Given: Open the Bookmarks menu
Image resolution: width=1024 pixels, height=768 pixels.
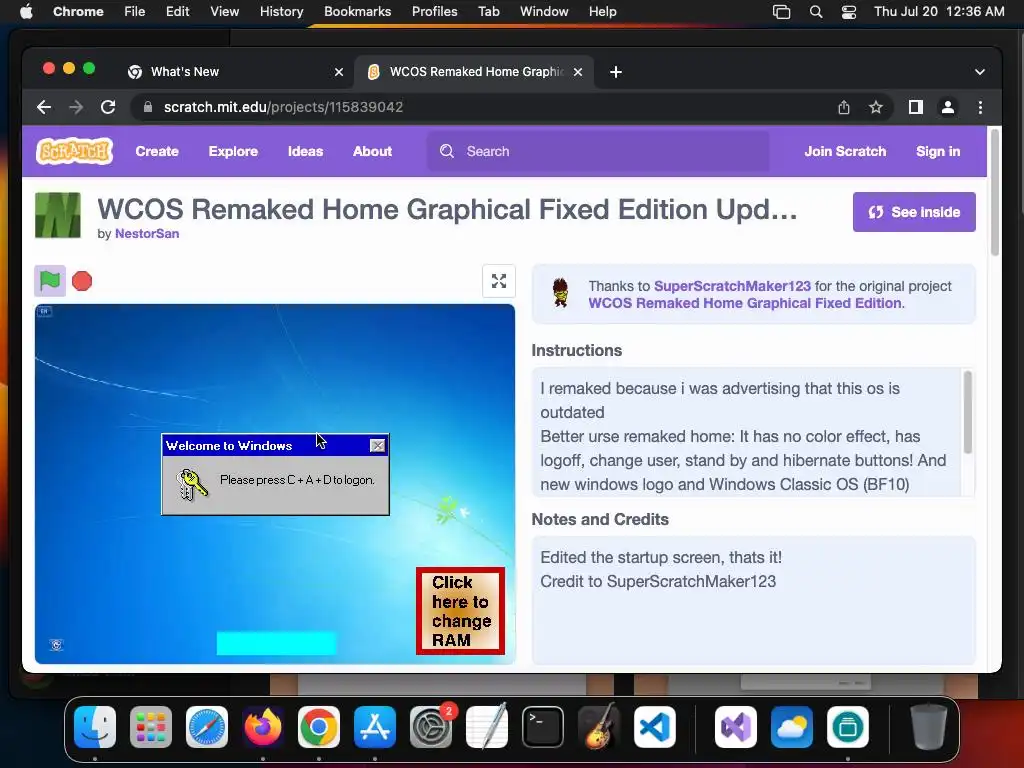Looking at the screenshot, I should [x=357, y=11].
